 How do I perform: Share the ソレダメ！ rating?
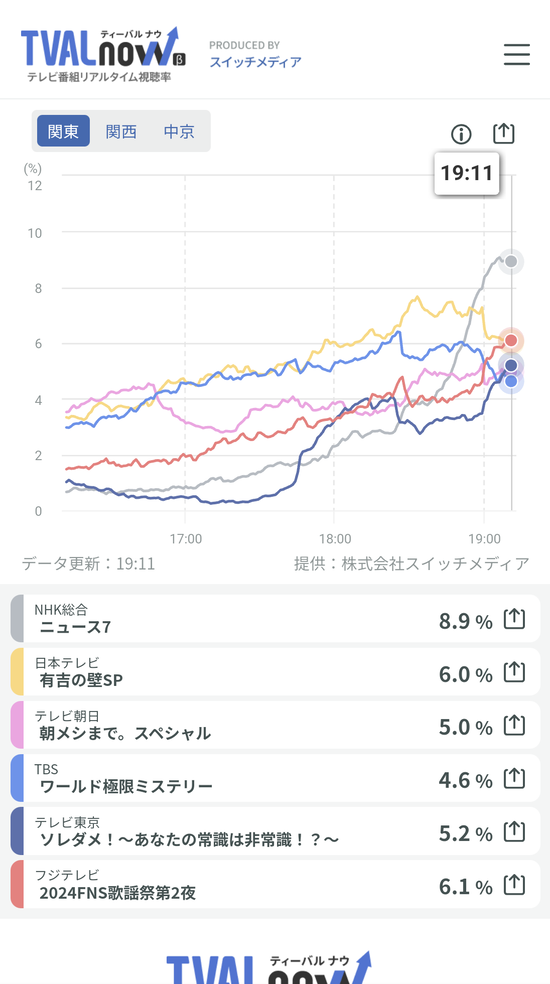pyautogui.click(x=514, y=832)
